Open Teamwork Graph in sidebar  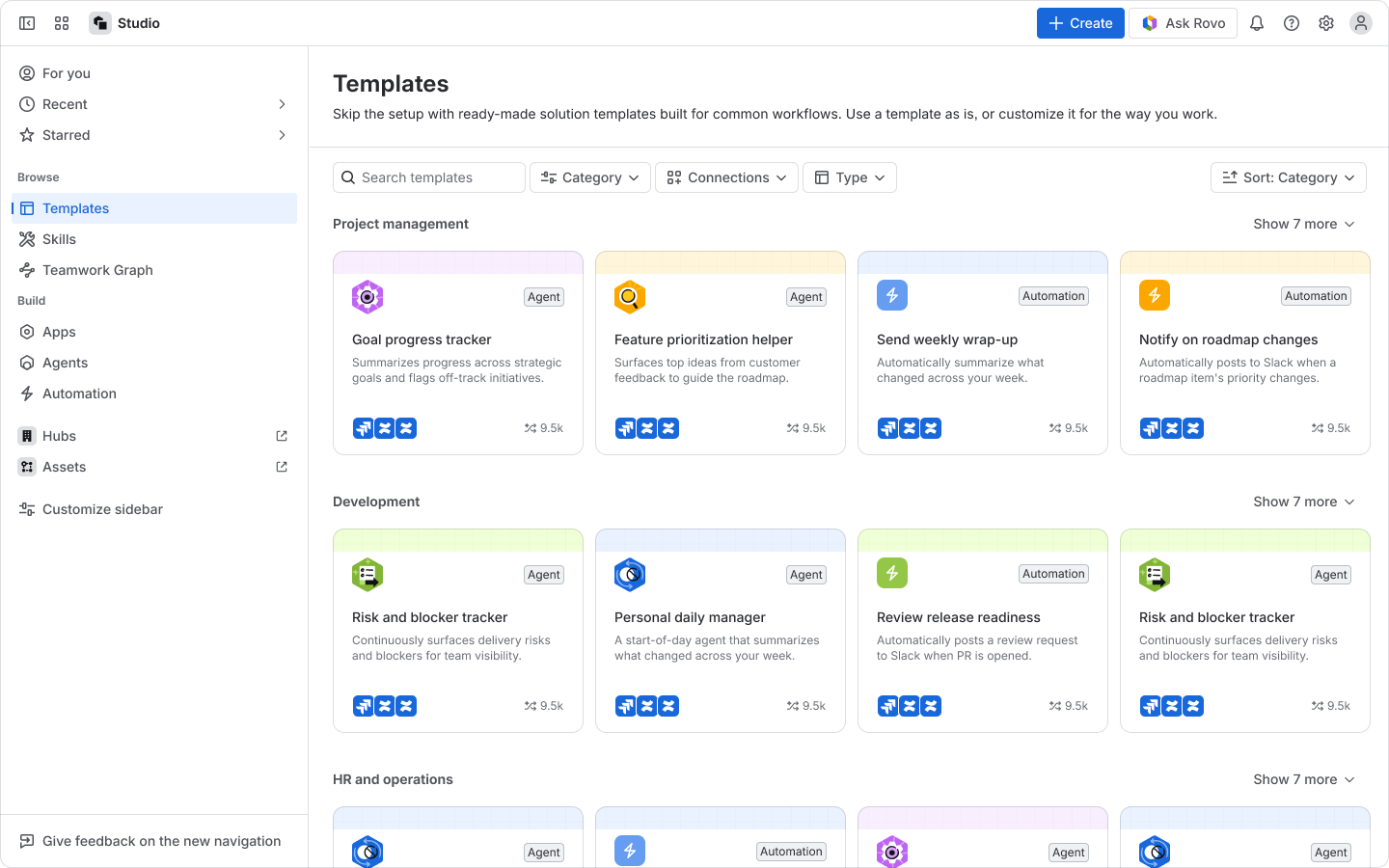(154, 270)
